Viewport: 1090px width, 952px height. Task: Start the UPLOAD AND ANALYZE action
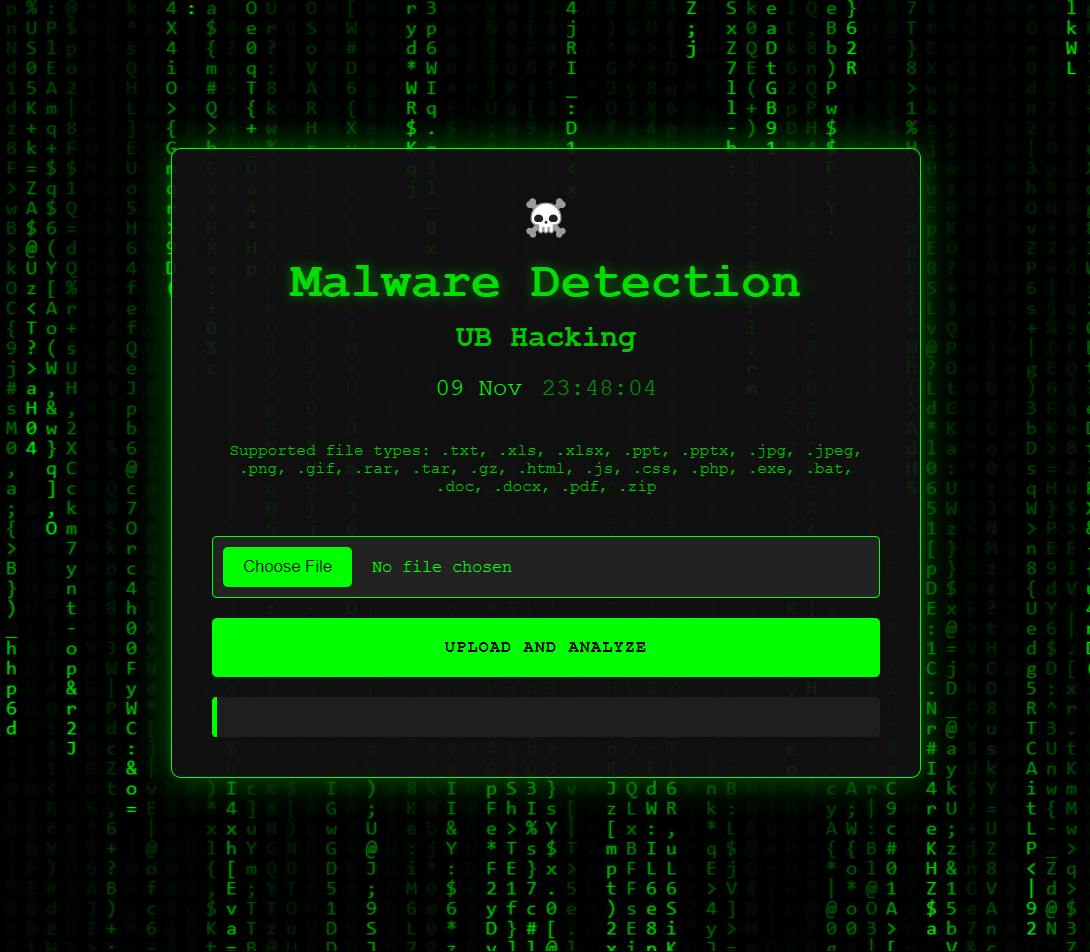[x=546, y=647]
